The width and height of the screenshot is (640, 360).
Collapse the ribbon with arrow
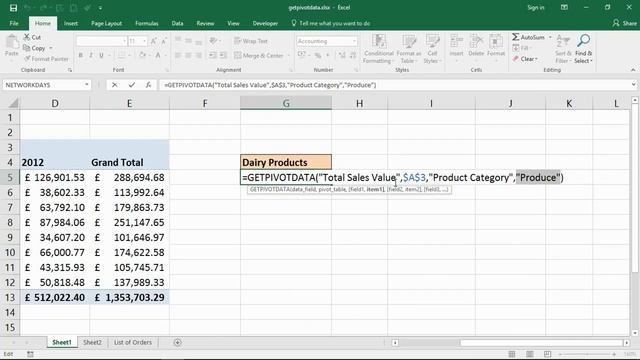633,70
